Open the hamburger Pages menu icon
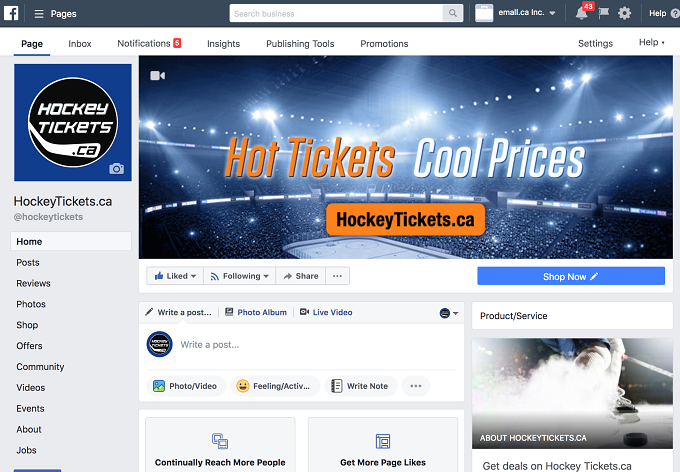The width and height of the screenshot is (680, 472). point(39,14)
